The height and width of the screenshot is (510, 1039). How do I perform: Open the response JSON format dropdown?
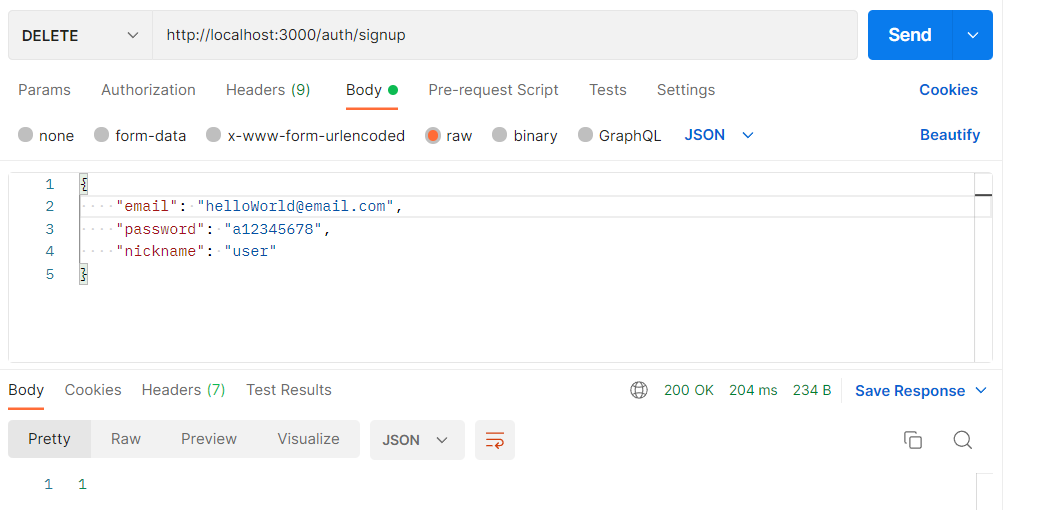pyautogui.click(x=417, y=440)
